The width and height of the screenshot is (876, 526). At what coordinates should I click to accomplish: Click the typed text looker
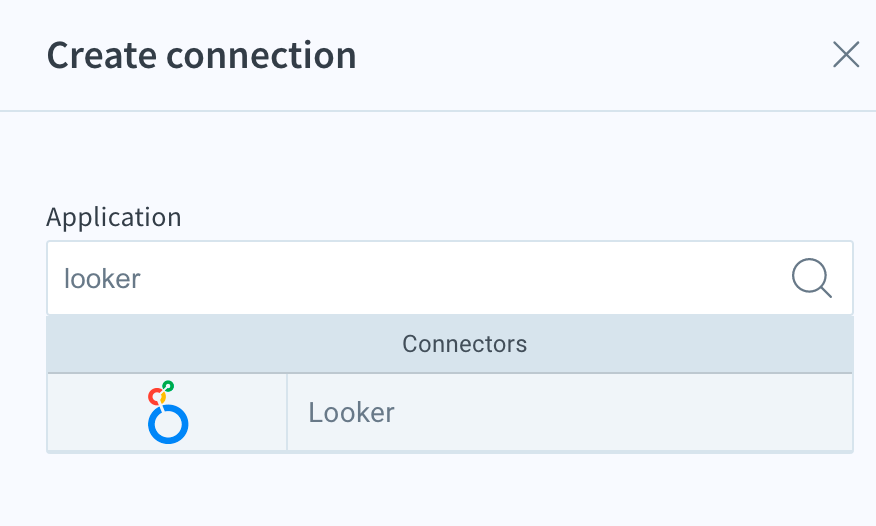point(102,279)
